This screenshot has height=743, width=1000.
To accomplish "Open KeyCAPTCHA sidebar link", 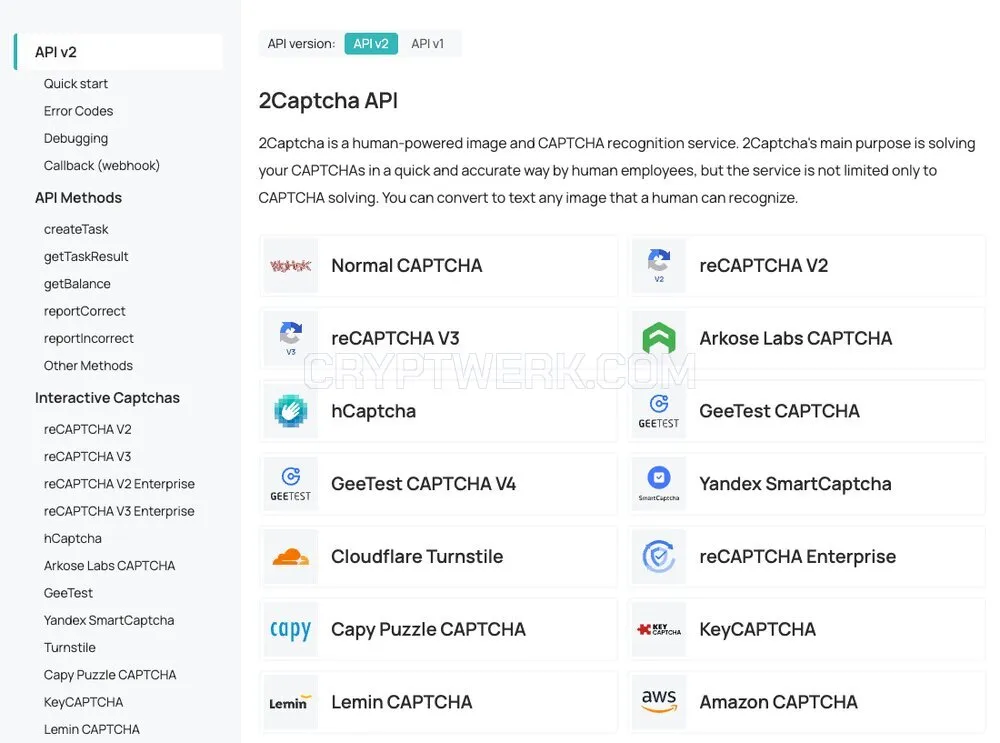I will (x=84, y=702).
